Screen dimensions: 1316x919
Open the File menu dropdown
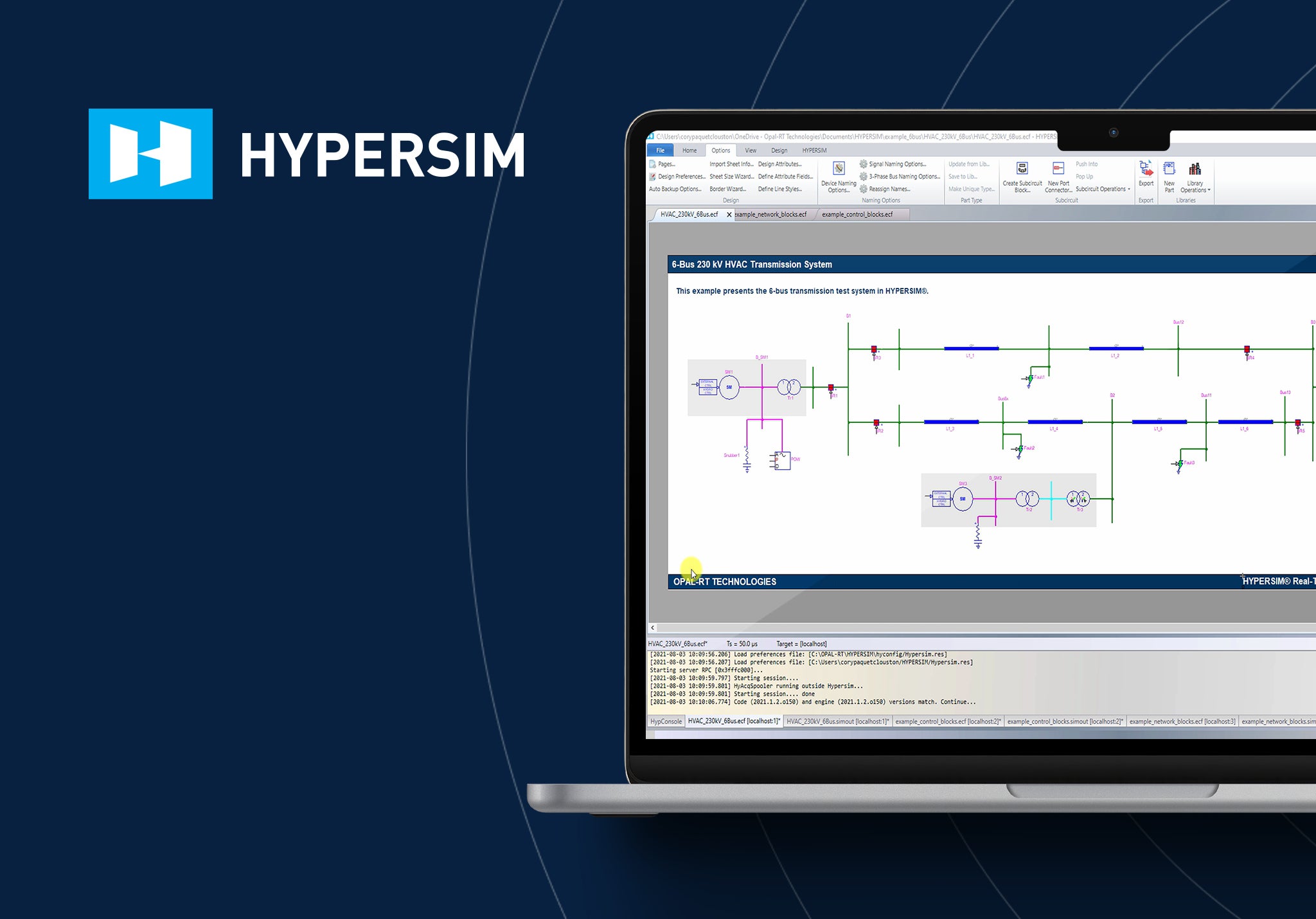[x=659, y=150]
